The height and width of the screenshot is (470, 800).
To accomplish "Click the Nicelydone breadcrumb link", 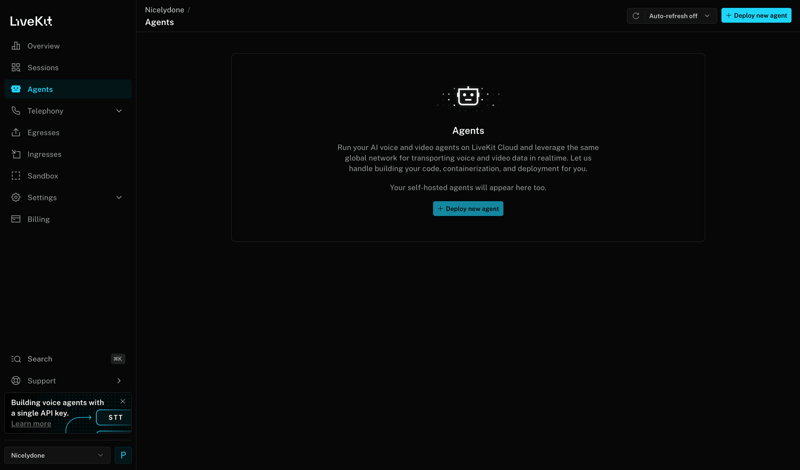I will pyautogui.click(x=164, y=10).
